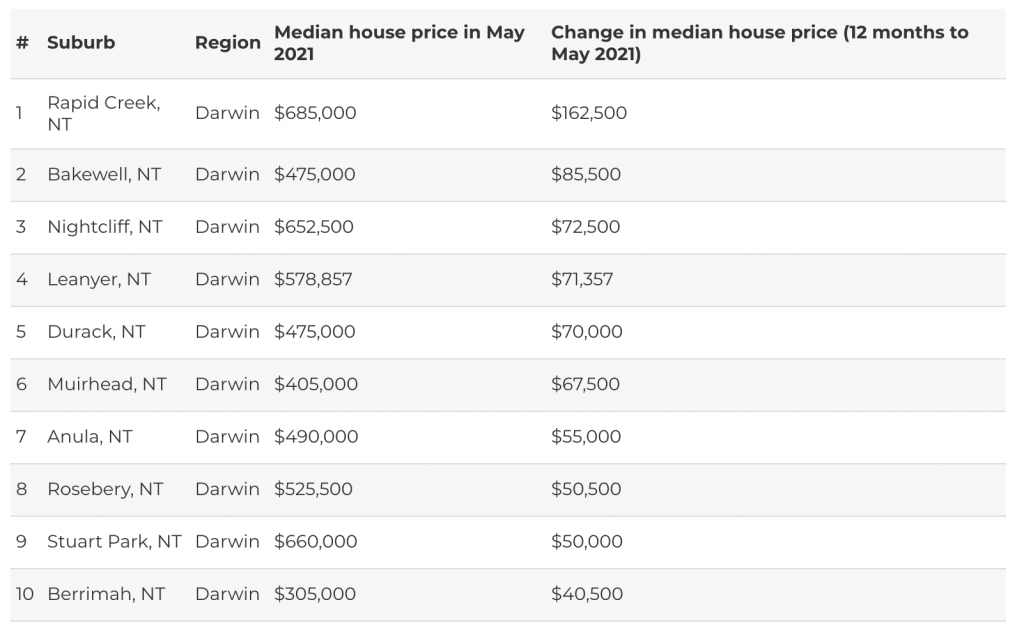Click the $162,500 price change value
Screen dimensions: 1024x632
(x=589, y=113)
